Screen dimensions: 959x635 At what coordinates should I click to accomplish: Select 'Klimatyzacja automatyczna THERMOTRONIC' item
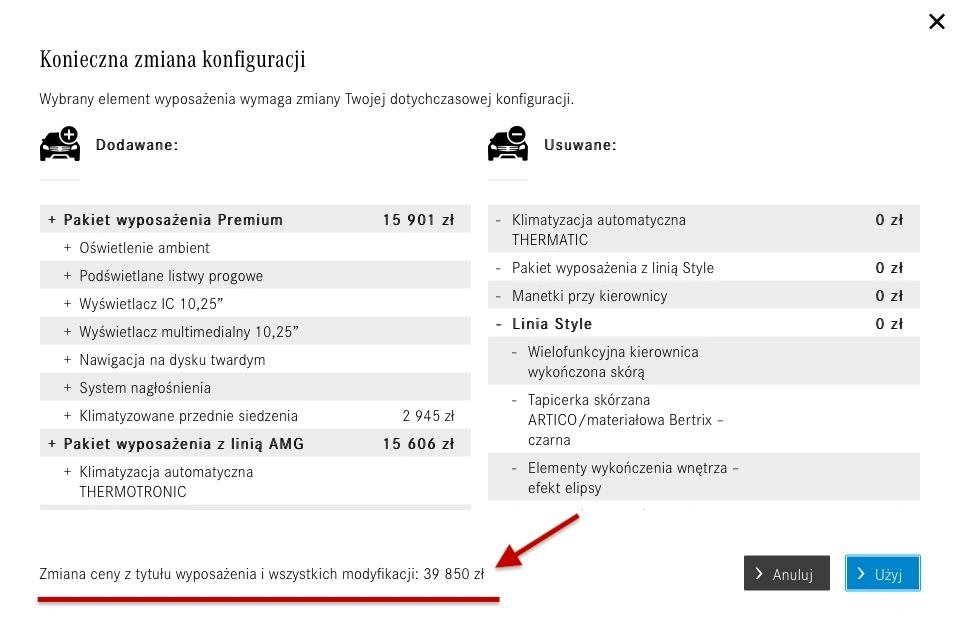coord(255,481)
